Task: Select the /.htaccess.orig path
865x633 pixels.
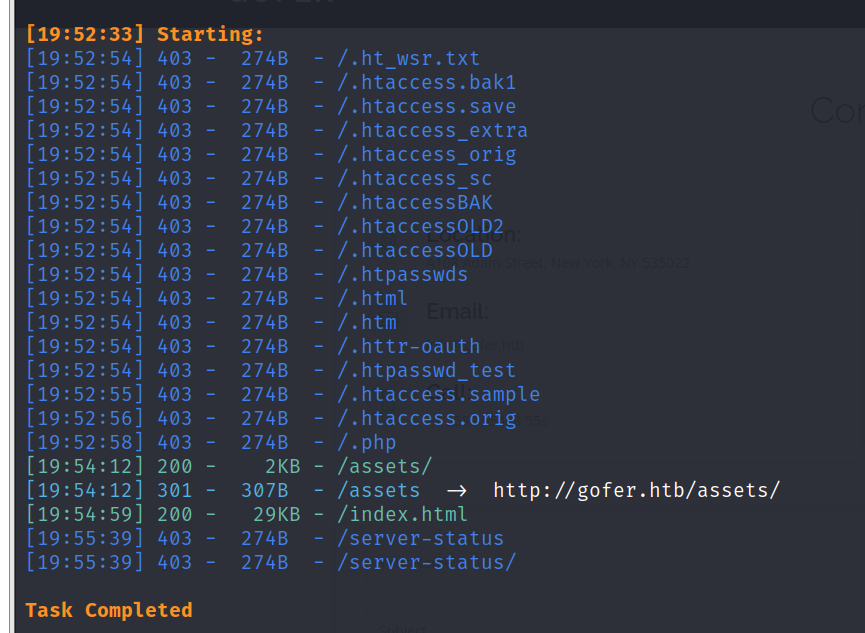Action: point(426,419)
